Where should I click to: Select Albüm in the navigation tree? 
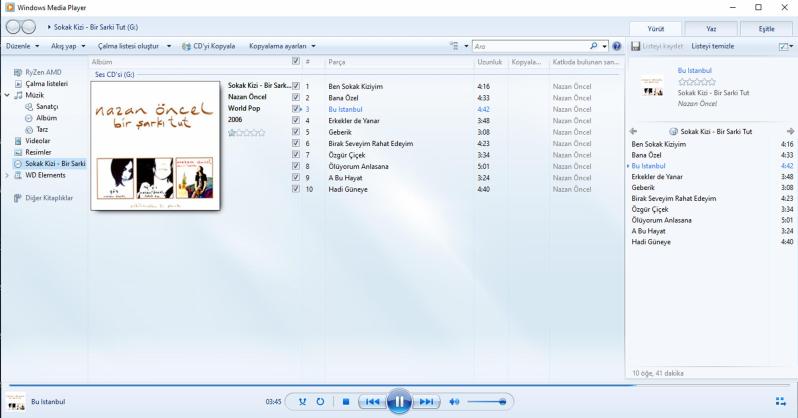click(x=46, y=118)
